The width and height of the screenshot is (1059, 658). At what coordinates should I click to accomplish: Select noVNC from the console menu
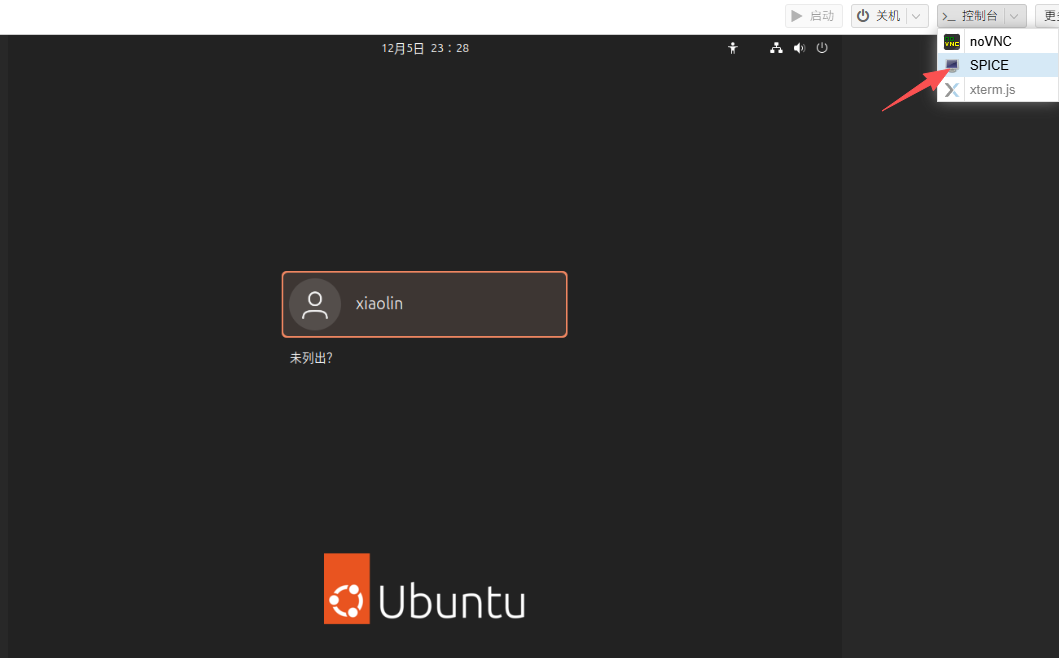coord(990,42)
